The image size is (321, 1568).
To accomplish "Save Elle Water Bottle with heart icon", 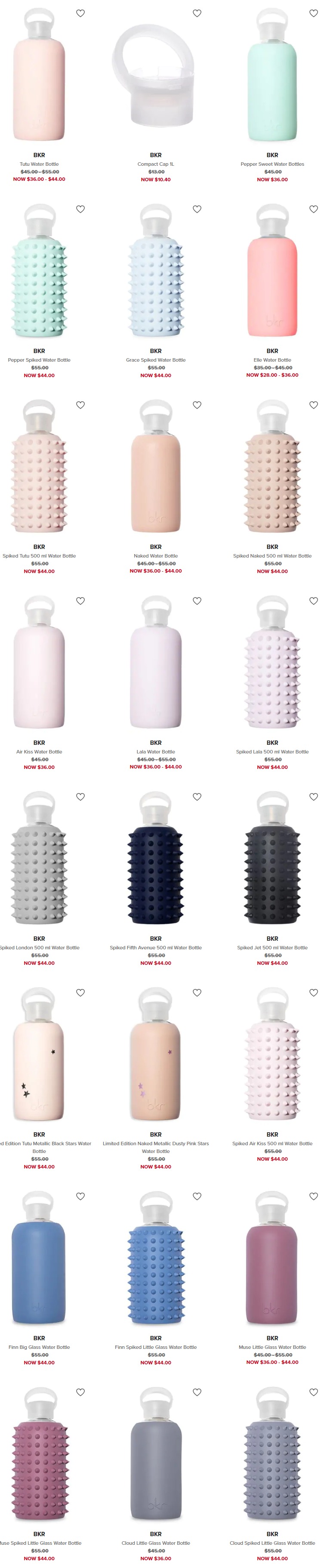I will (x=314, y=209).
